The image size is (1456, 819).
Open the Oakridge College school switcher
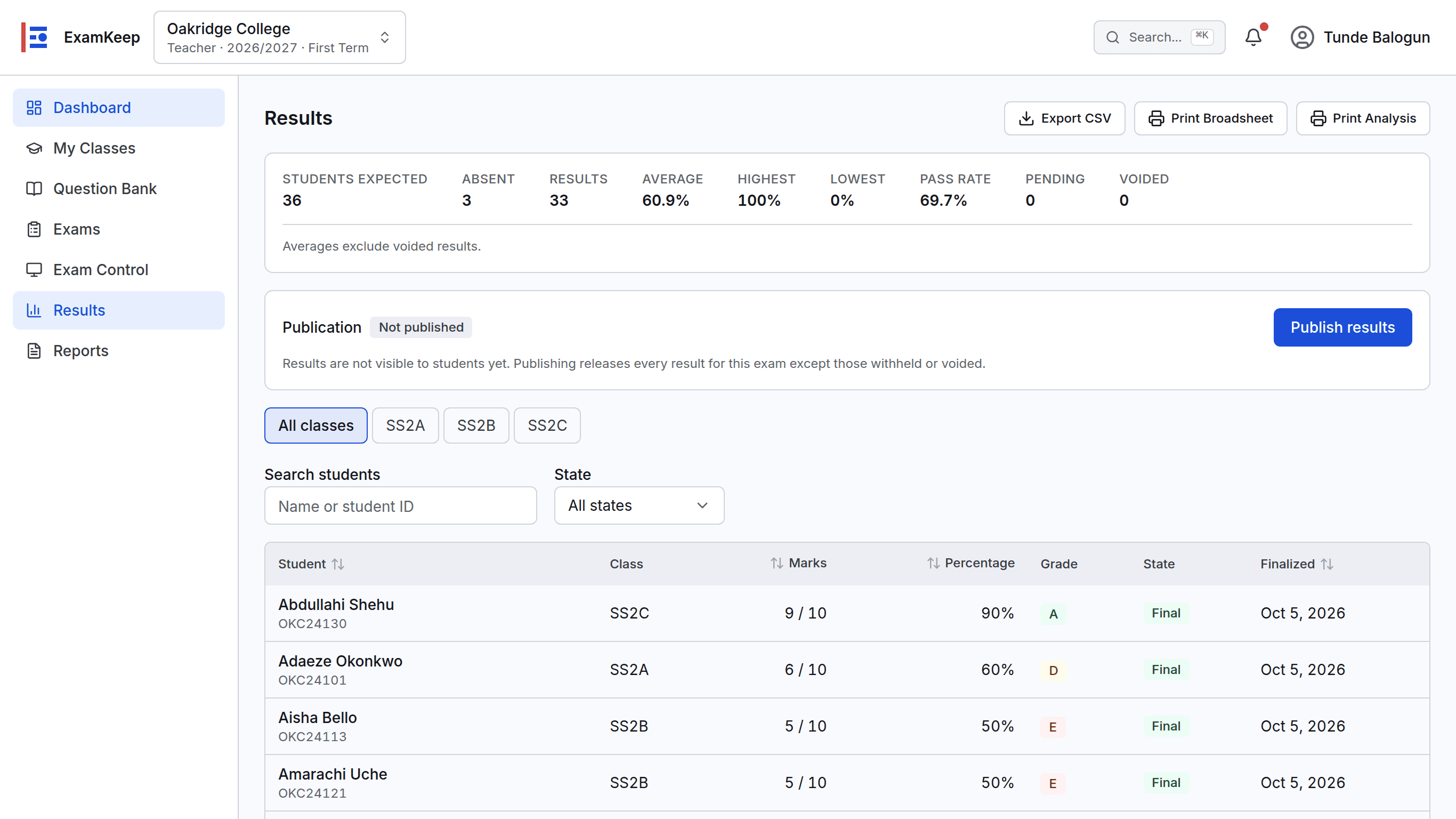(x=279, y=37)
